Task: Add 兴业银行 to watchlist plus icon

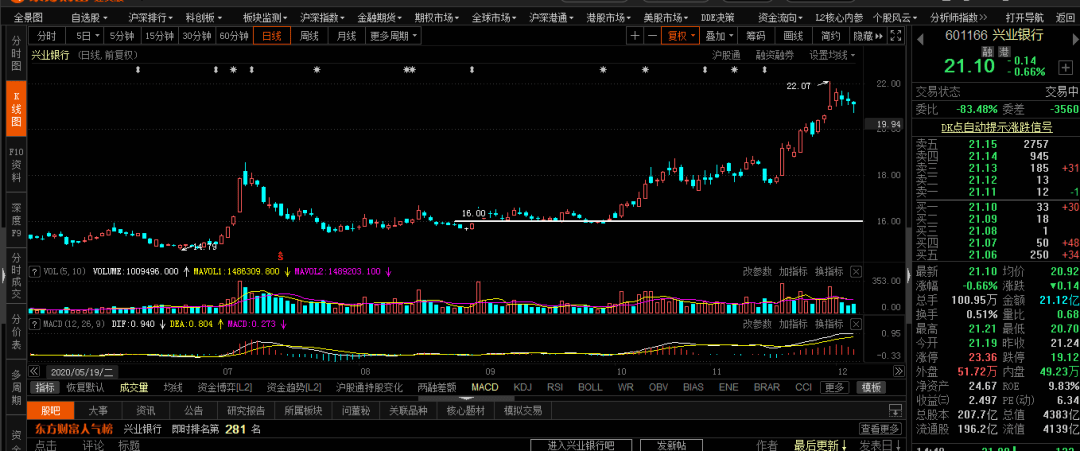Action: pyautogui.click(x=1067, y=68)
